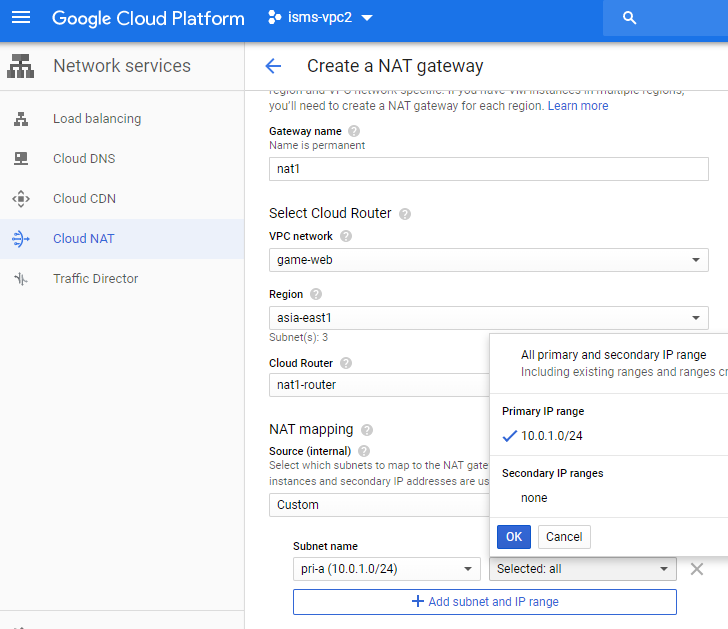Confirm IP range selection with OK
The height and width of the screenshot is (629, 728).
click(x=514, y=537)
